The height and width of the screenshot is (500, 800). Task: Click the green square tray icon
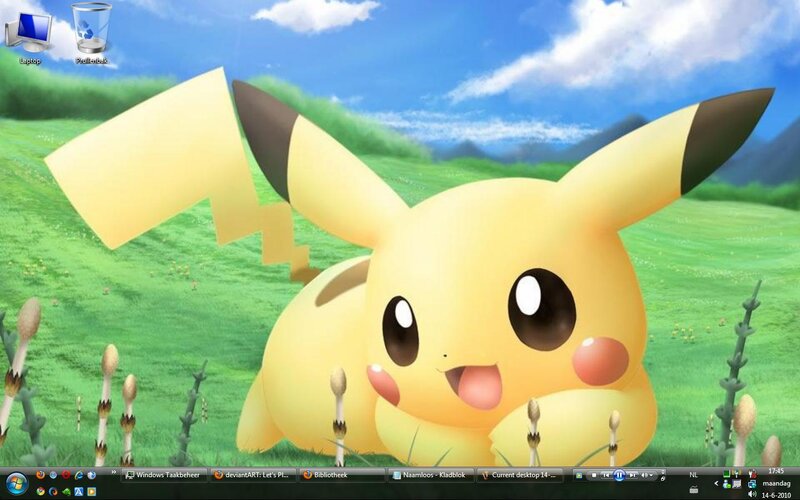pyautogui.click(x=727, y=474)
